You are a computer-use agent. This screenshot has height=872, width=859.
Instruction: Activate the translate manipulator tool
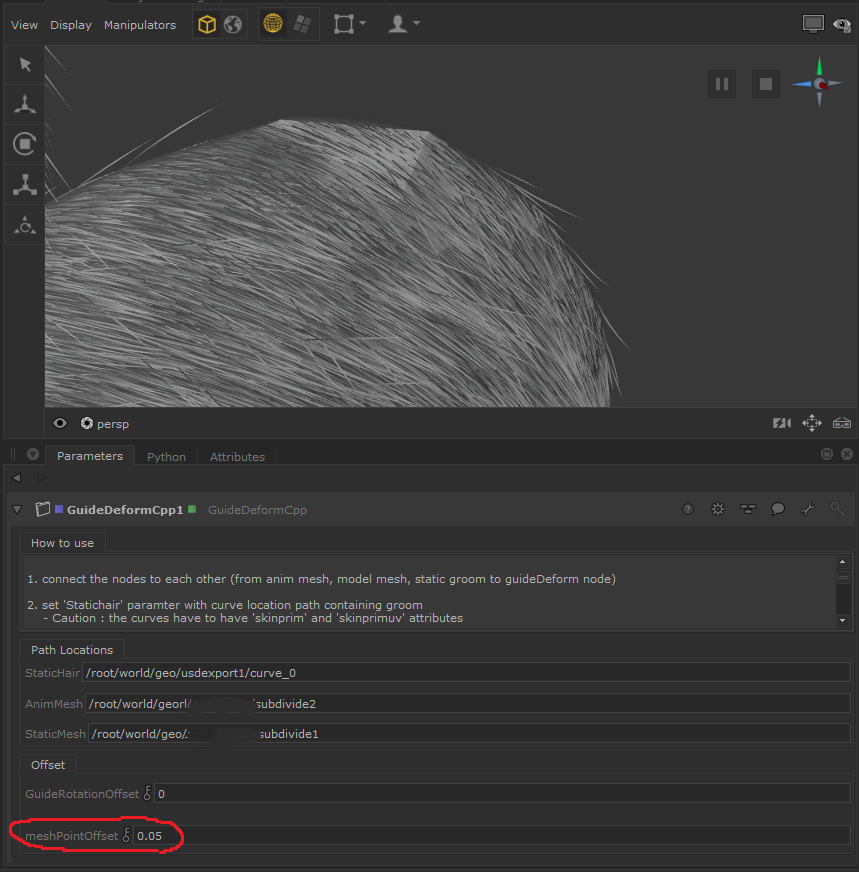coord(25,104)
